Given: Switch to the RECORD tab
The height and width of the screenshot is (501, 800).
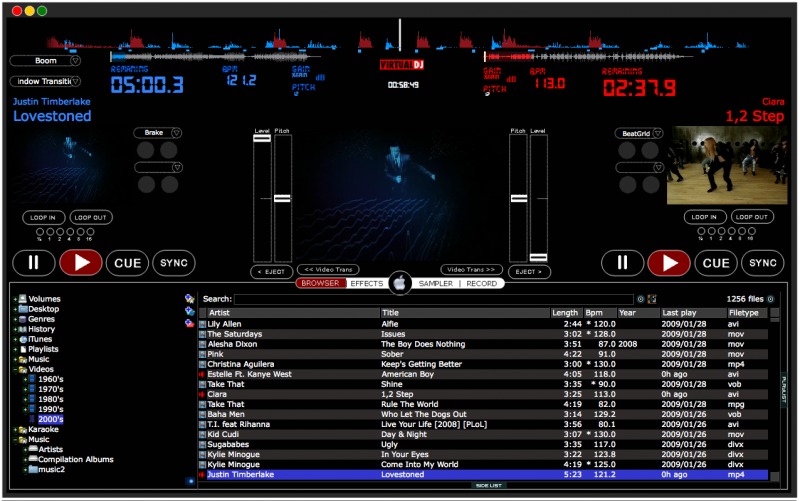Looking at the screenshot, I should (481, 283).
